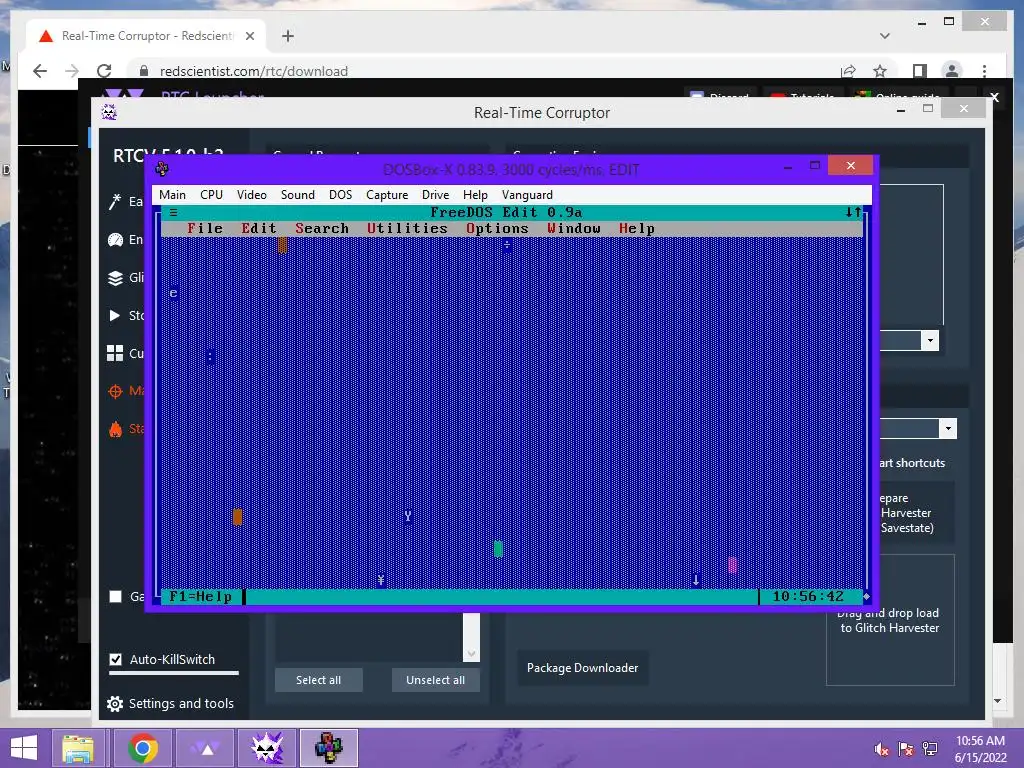The image size is (1024, 768).
Task: Open the DOSBox-X Help menu
Action: pos(475,195)
